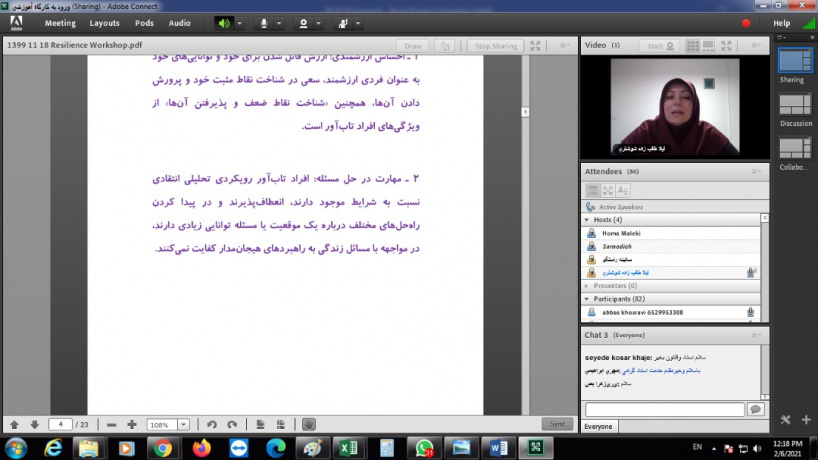Click the pointer tool in Share pod
Viewport: 818px width, 460px height.
point(444,46)
